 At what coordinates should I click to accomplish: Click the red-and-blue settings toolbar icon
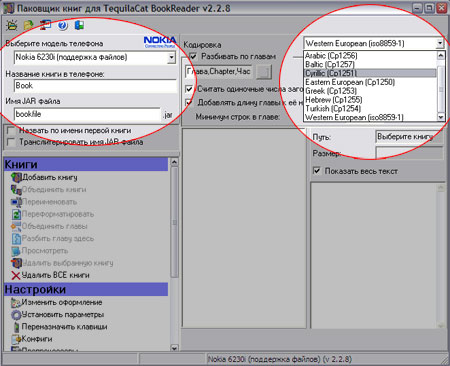pyautogui.click(x=45, y=25)
